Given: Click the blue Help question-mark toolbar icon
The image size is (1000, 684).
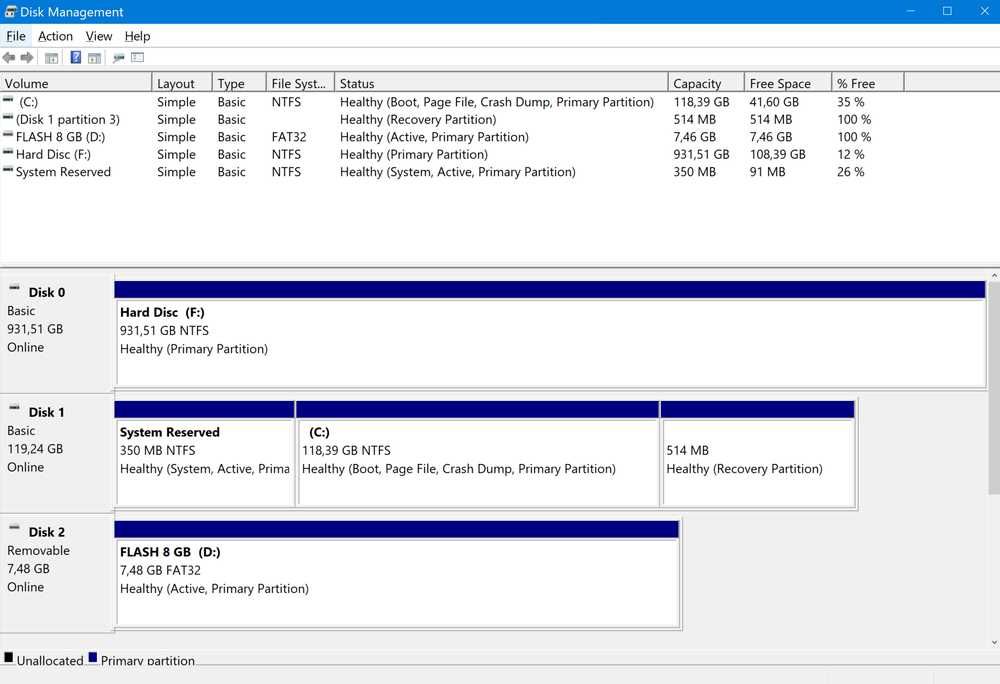Looking at the screenshot, I should (75, 57).
